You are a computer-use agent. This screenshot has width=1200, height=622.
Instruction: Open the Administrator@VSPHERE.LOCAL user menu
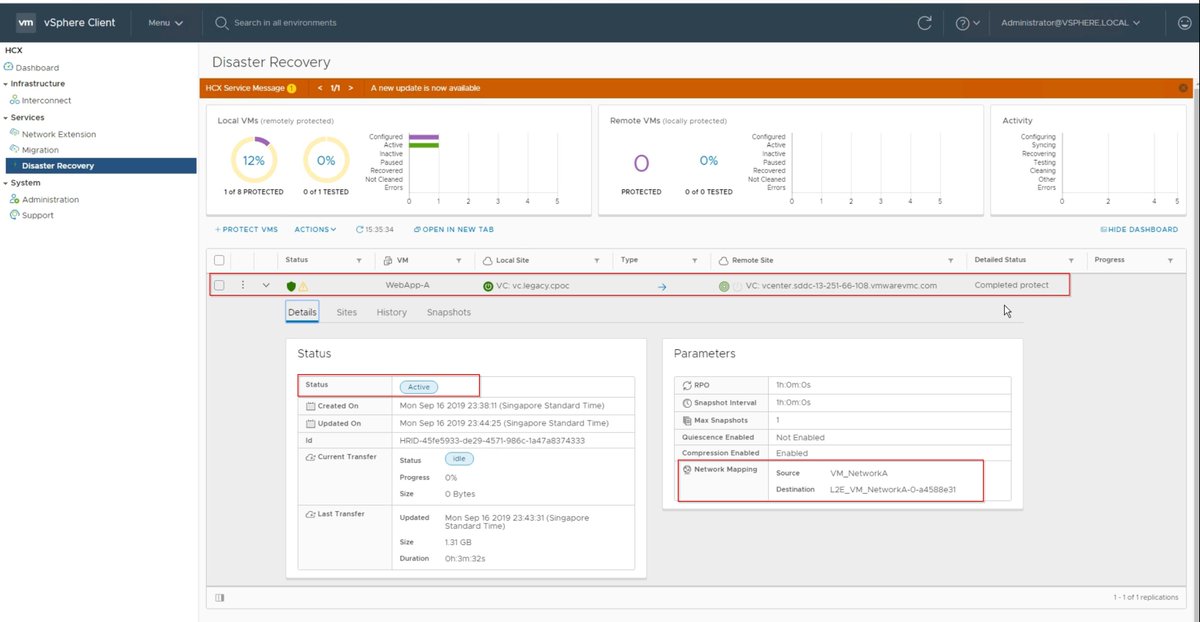1072,22
